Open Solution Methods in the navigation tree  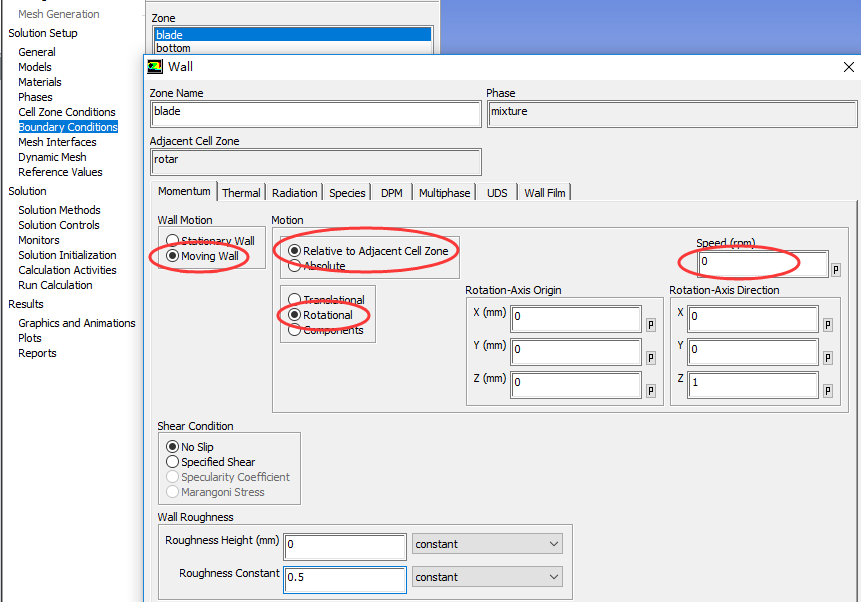[x=59, y=210]
